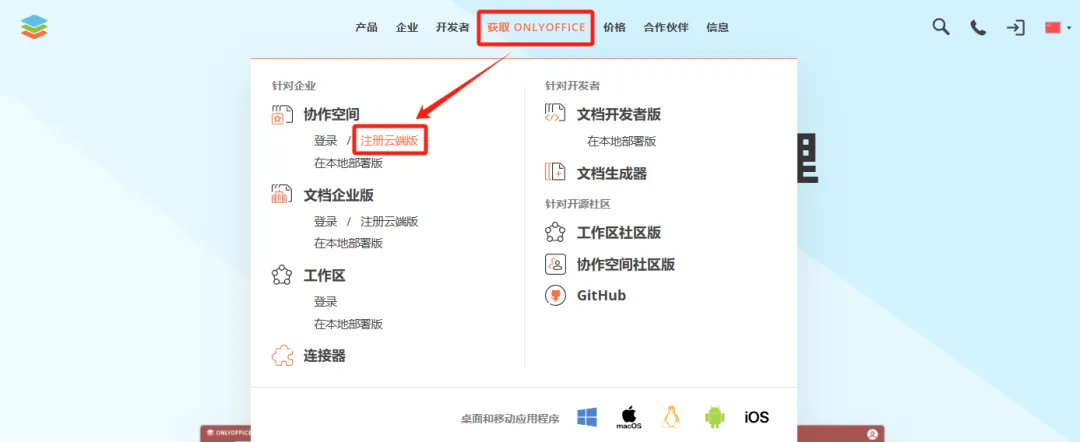Screen dimensions: 1080x442
Task: Open the China flag language selector
Action: [1057, 28]
